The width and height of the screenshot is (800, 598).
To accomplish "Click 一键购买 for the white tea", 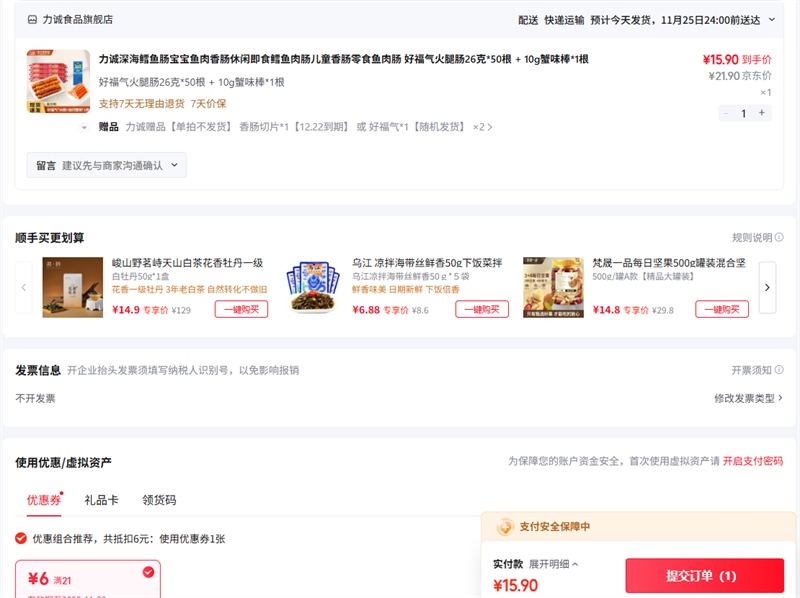I will tap(241, 309).
